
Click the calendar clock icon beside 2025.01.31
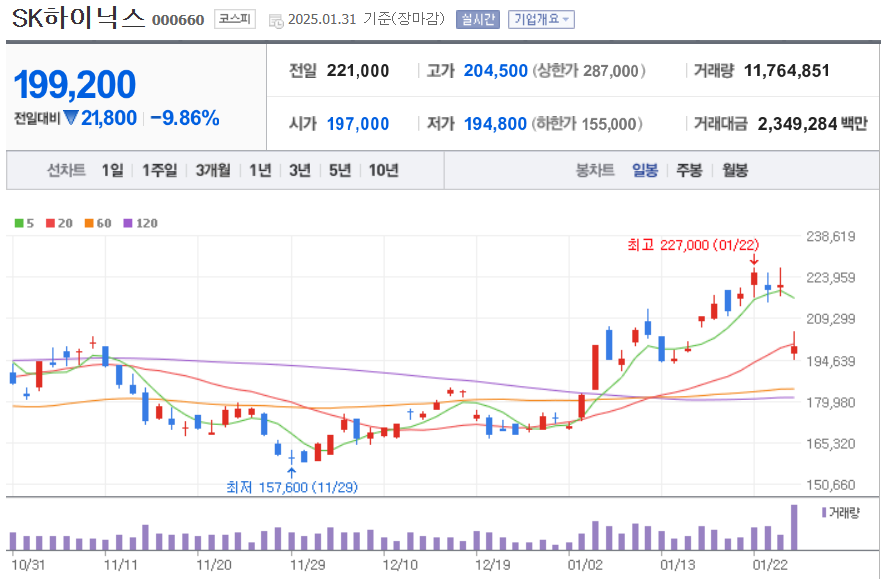pos(276,21)
